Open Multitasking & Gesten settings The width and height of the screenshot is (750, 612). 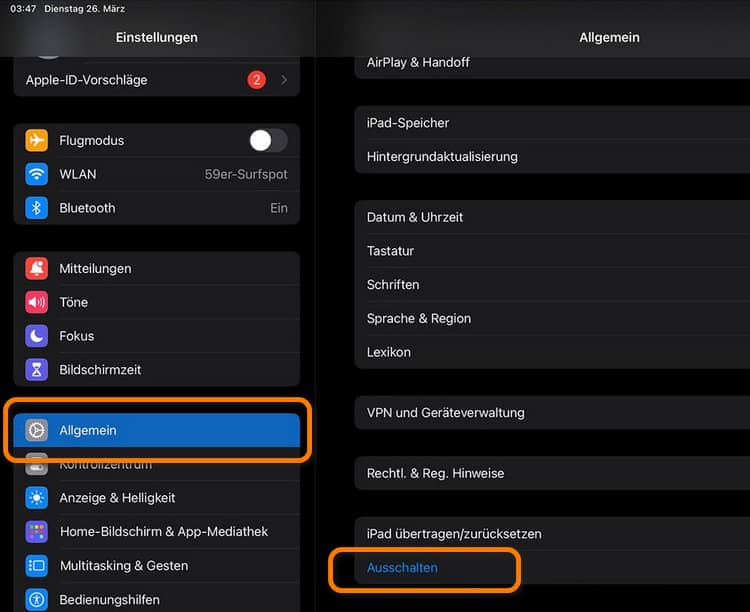point(157,566)
